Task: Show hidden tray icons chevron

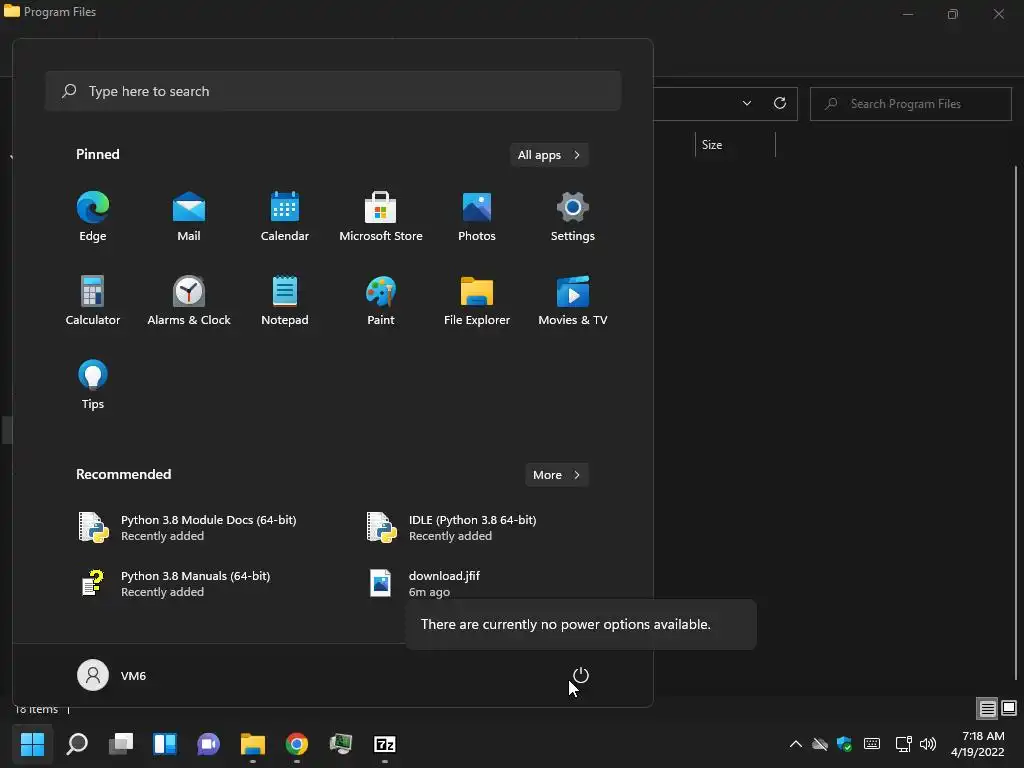Action: pyautogui.click(x=795, y=744)
